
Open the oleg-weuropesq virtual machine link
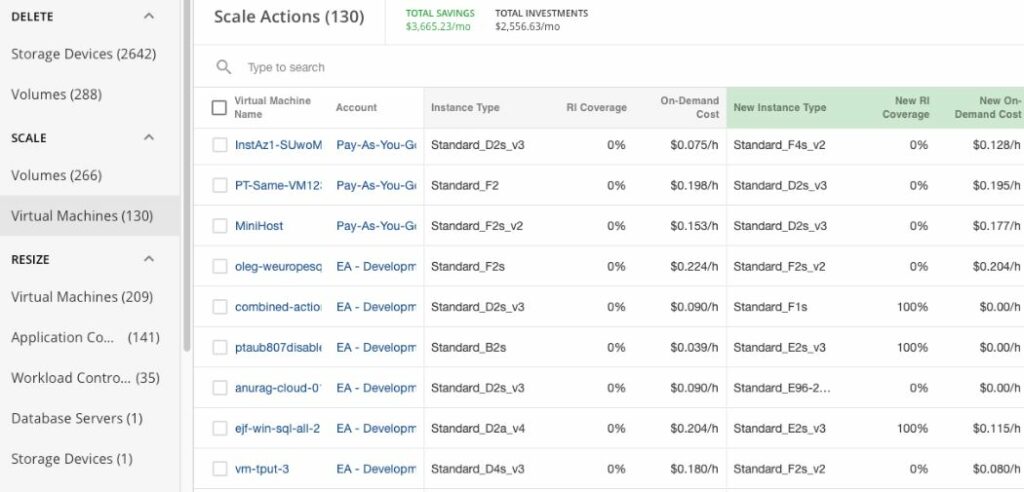278,267
